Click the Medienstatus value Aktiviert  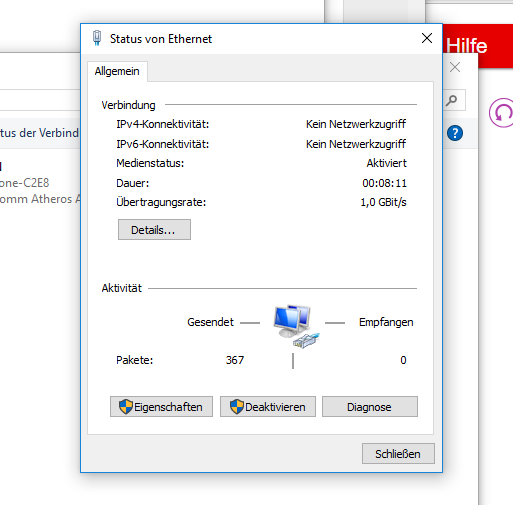pos(387,163)
